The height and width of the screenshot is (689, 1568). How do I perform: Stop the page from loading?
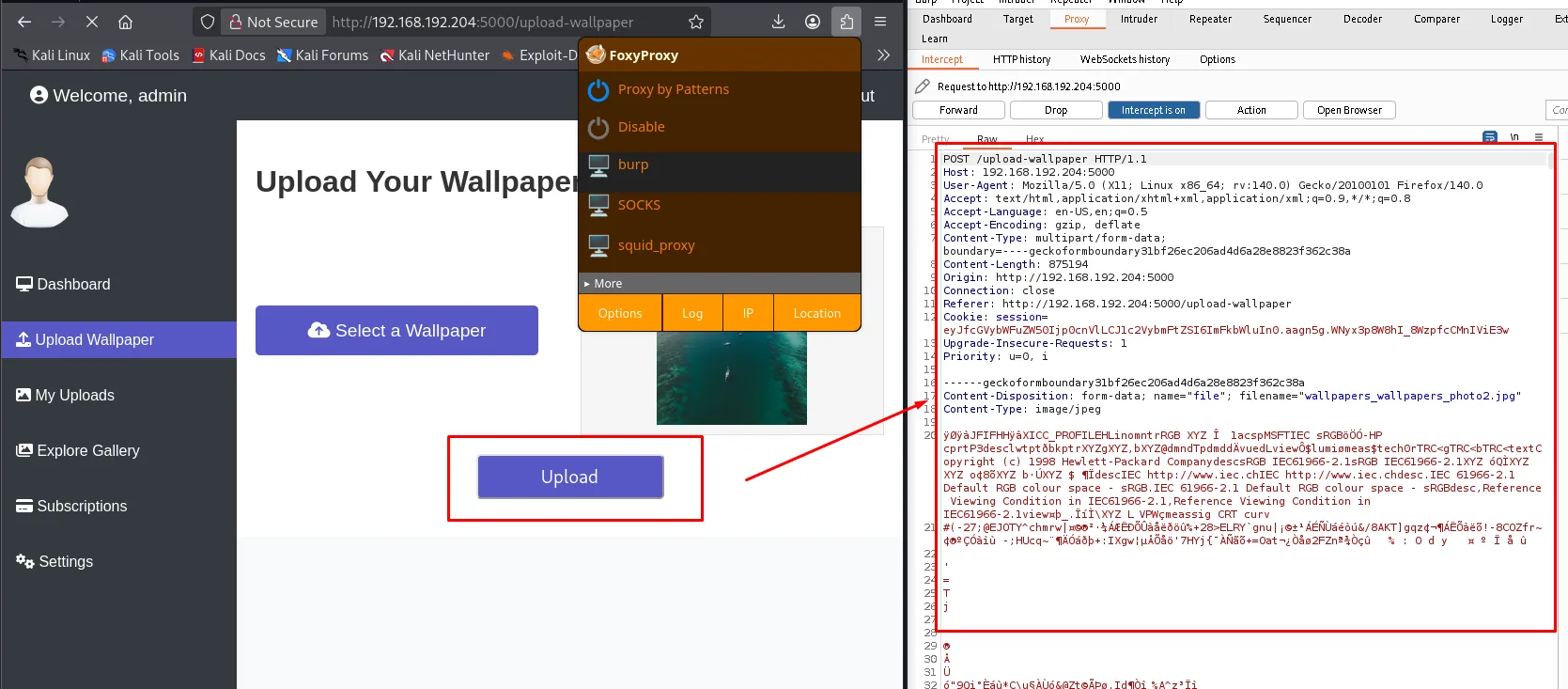click(92, 22)
